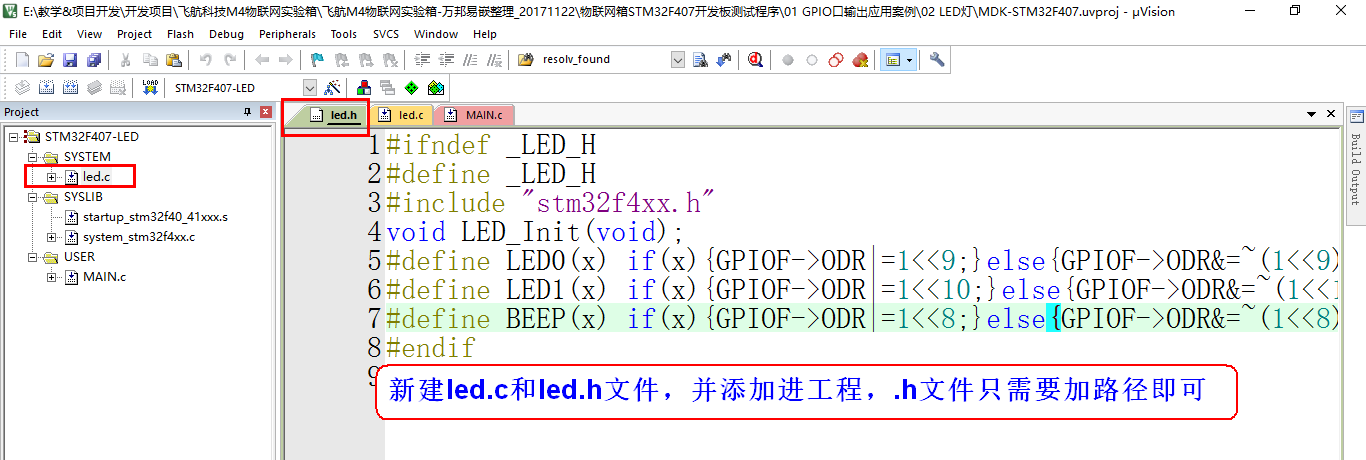The height and width of the screenshot is (460, 1366).
Task: Open Manage Project Items colored blocks icon
Action: [364, 88]
